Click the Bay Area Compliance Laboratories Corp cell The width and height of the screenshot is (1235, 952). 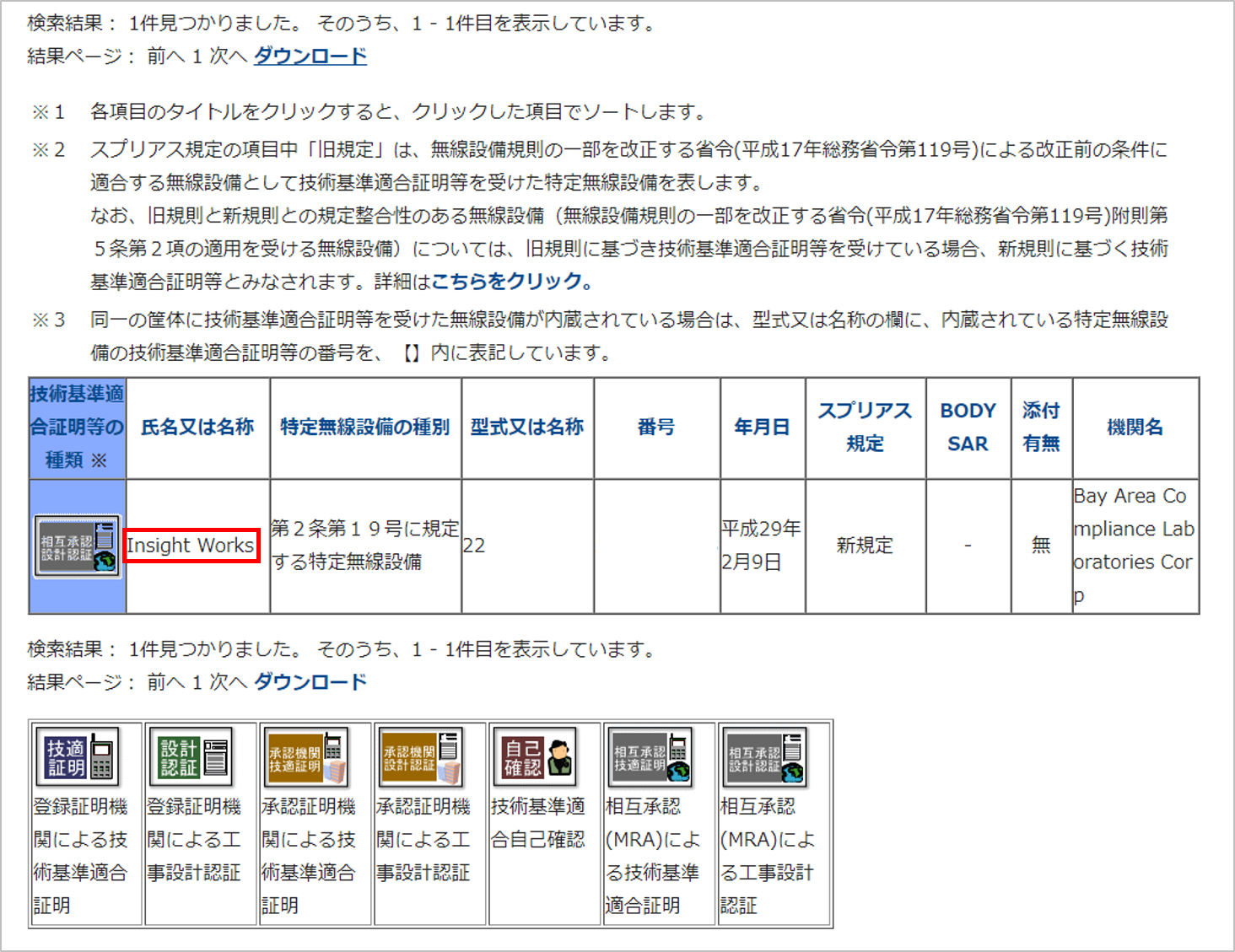1135,546
